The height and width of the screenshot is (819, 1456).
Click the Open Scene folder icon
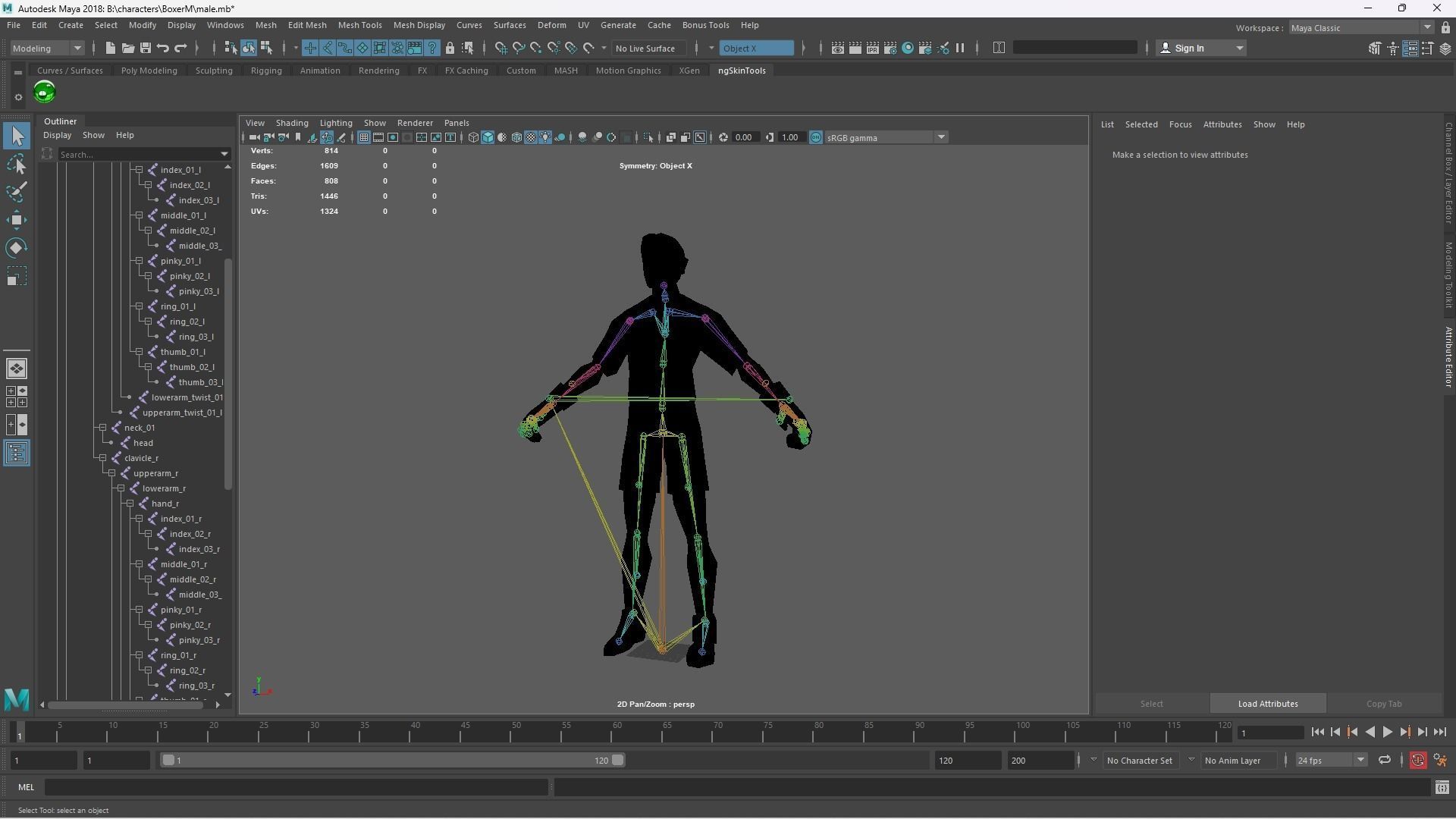click(127, 49)
